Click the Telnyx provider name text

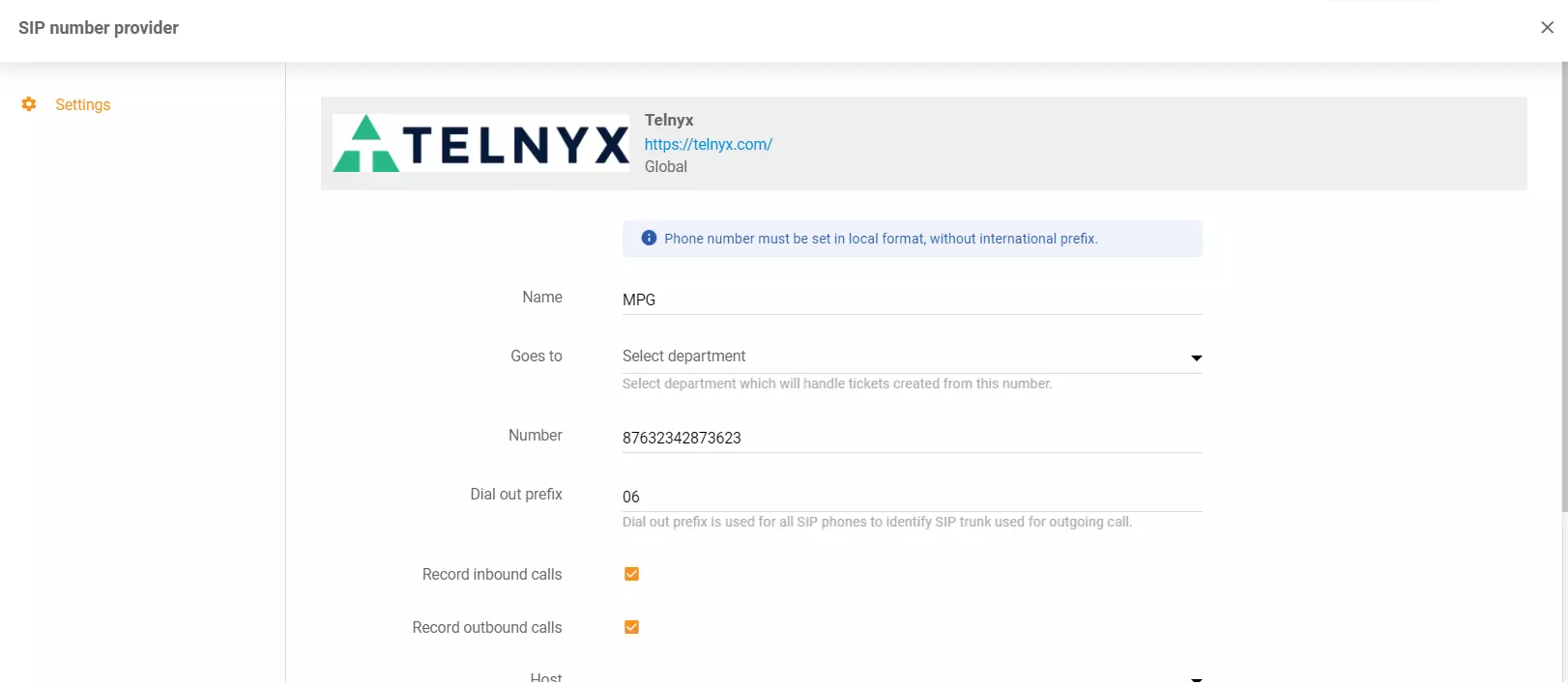click(x=669, y=120)
